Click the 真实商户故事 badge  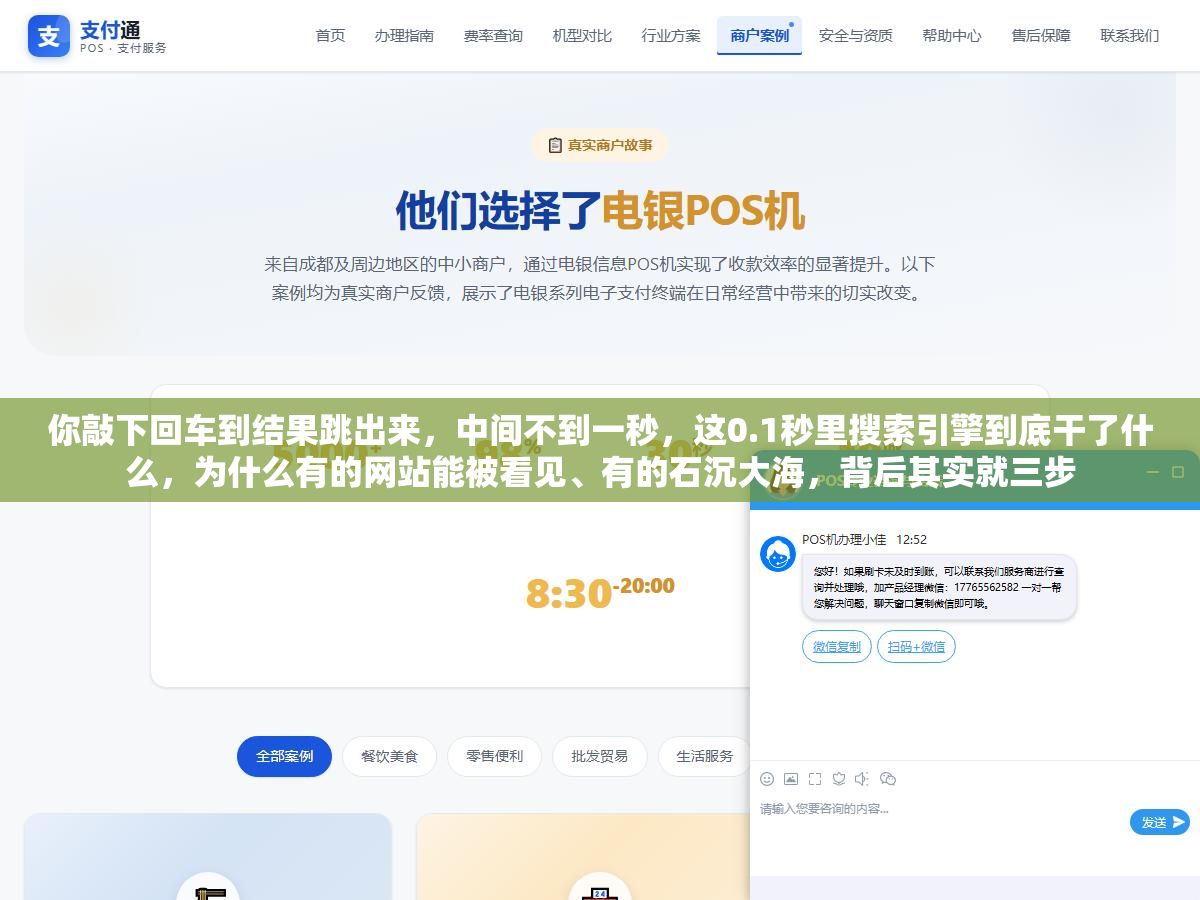click(x=599, y=145)
